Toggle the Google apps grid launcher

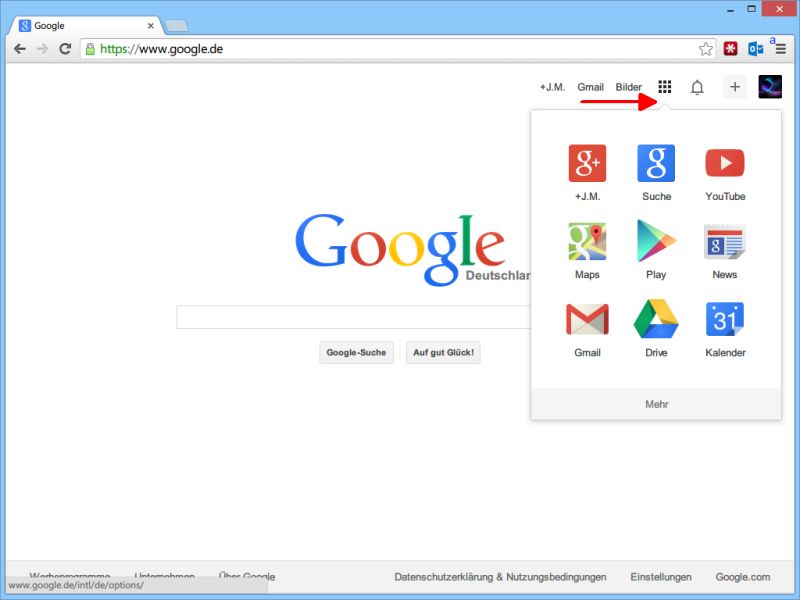pyautogui.click(x=664, y=87)
